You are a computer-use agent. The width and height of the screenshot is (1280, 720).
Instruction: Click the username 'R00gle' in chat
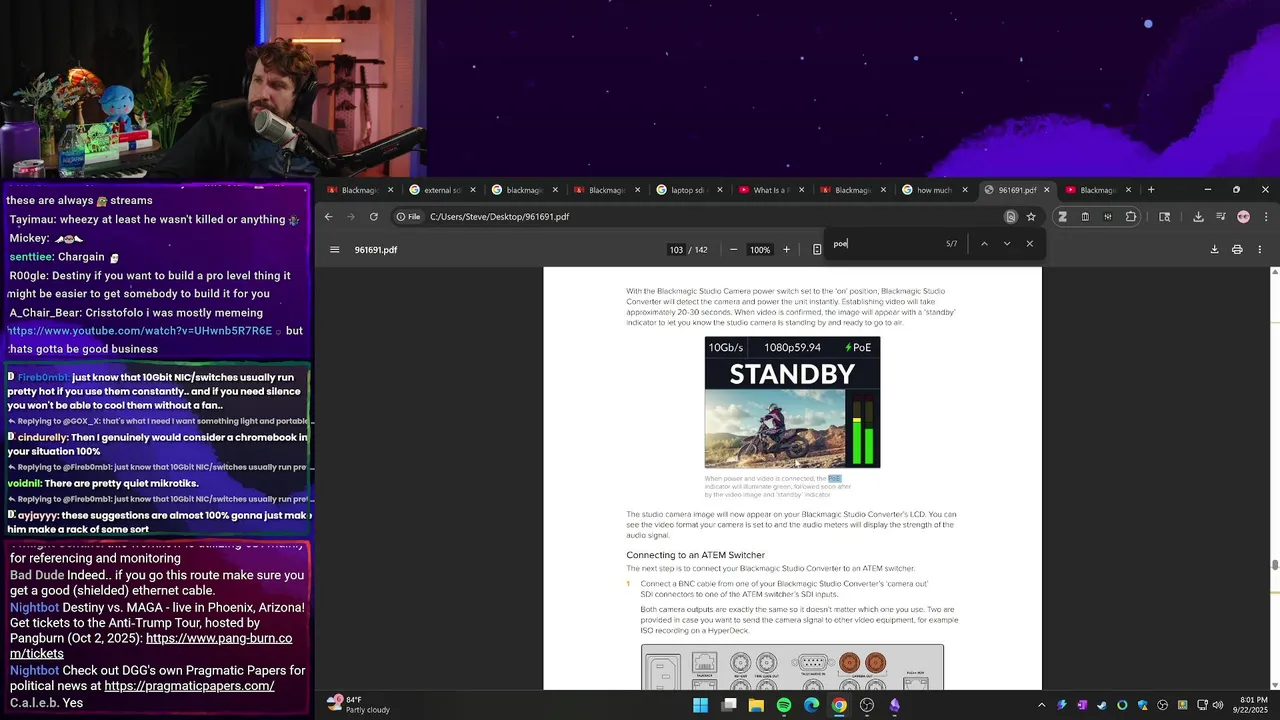[x=29, y=276]
